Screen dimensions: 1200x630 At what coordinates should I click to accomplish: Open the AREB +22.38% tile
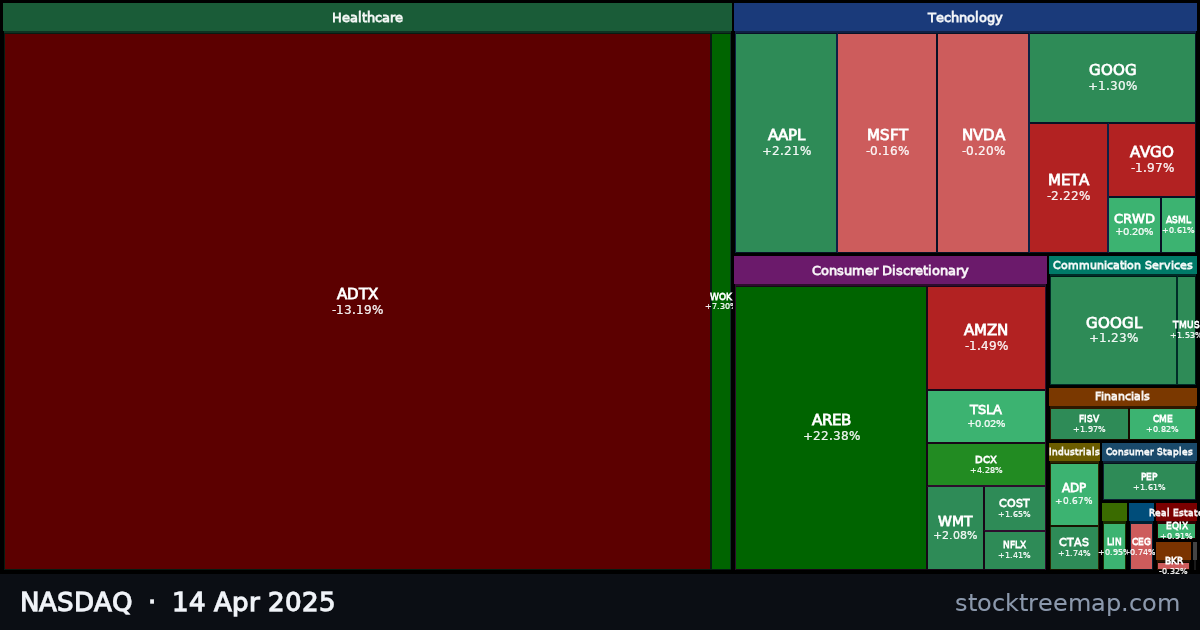pyautogui.click(x=831, y=428)
